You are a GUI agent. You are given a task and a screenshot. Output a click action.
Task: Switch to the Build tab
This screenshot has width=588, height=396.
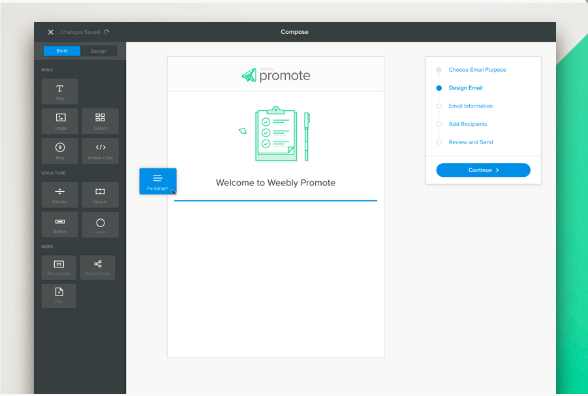tap(62, 51)
